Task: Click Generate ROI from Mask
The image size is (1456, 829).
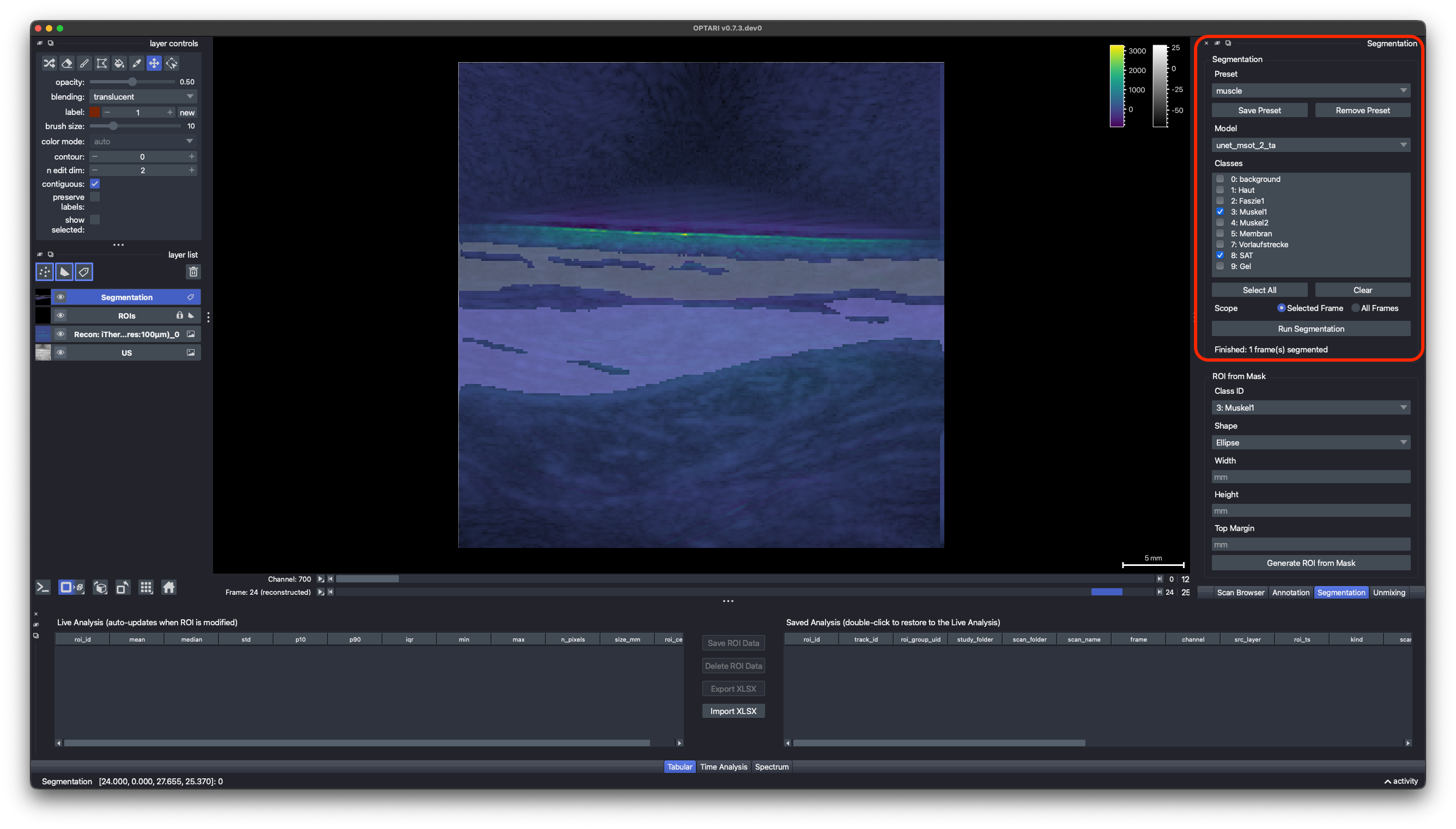Action: (x=1311, y=563)
